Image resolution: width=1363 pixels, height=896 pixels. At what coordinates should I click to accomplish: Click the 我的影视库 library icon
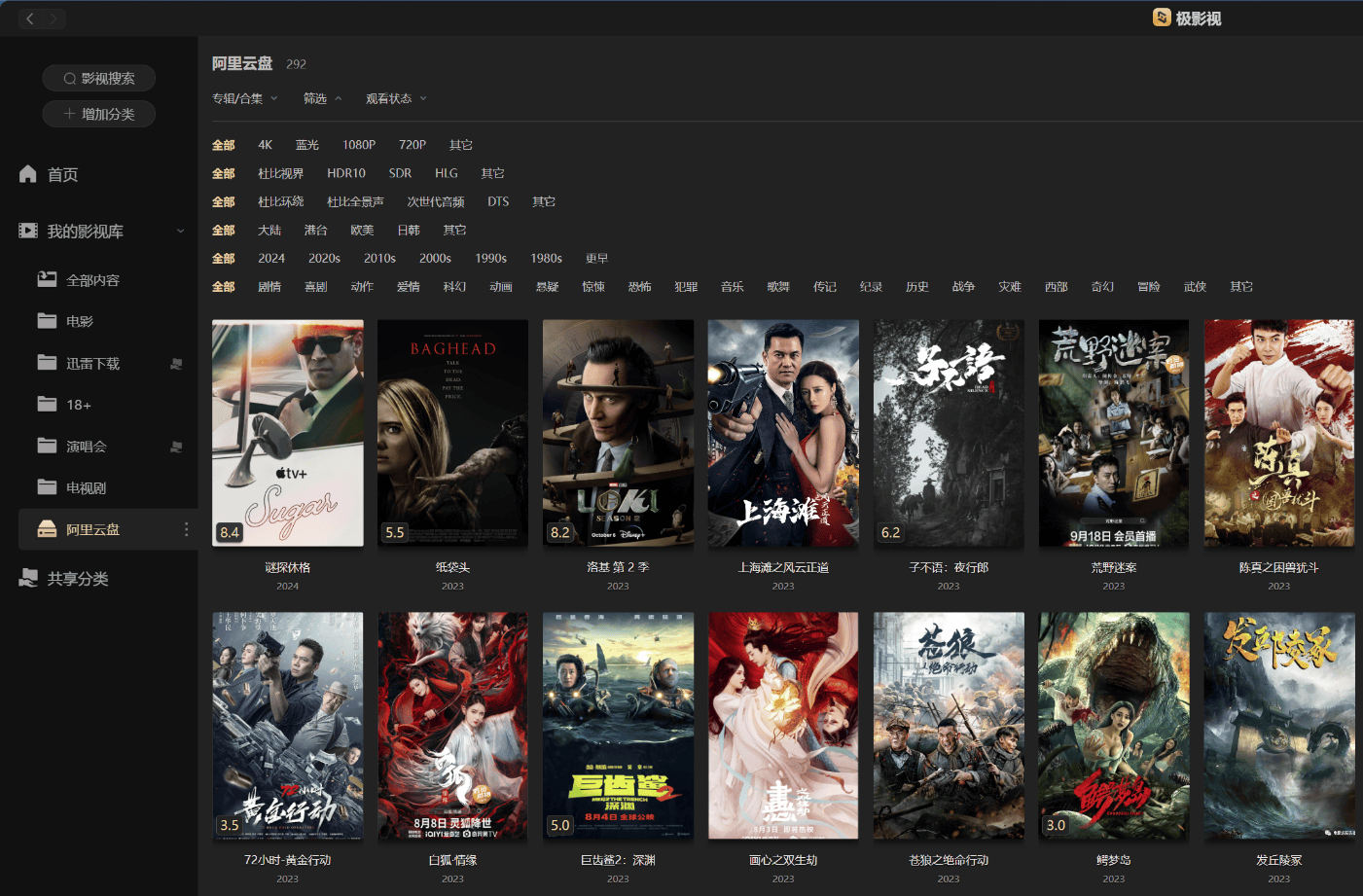[x=28, y=231]
